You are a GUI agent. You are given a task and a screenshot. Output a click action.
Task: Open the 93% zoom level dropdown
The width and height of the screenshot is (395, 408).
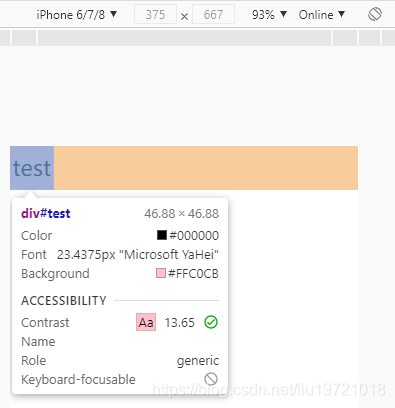pyautogui.click(x=269, y=15)
